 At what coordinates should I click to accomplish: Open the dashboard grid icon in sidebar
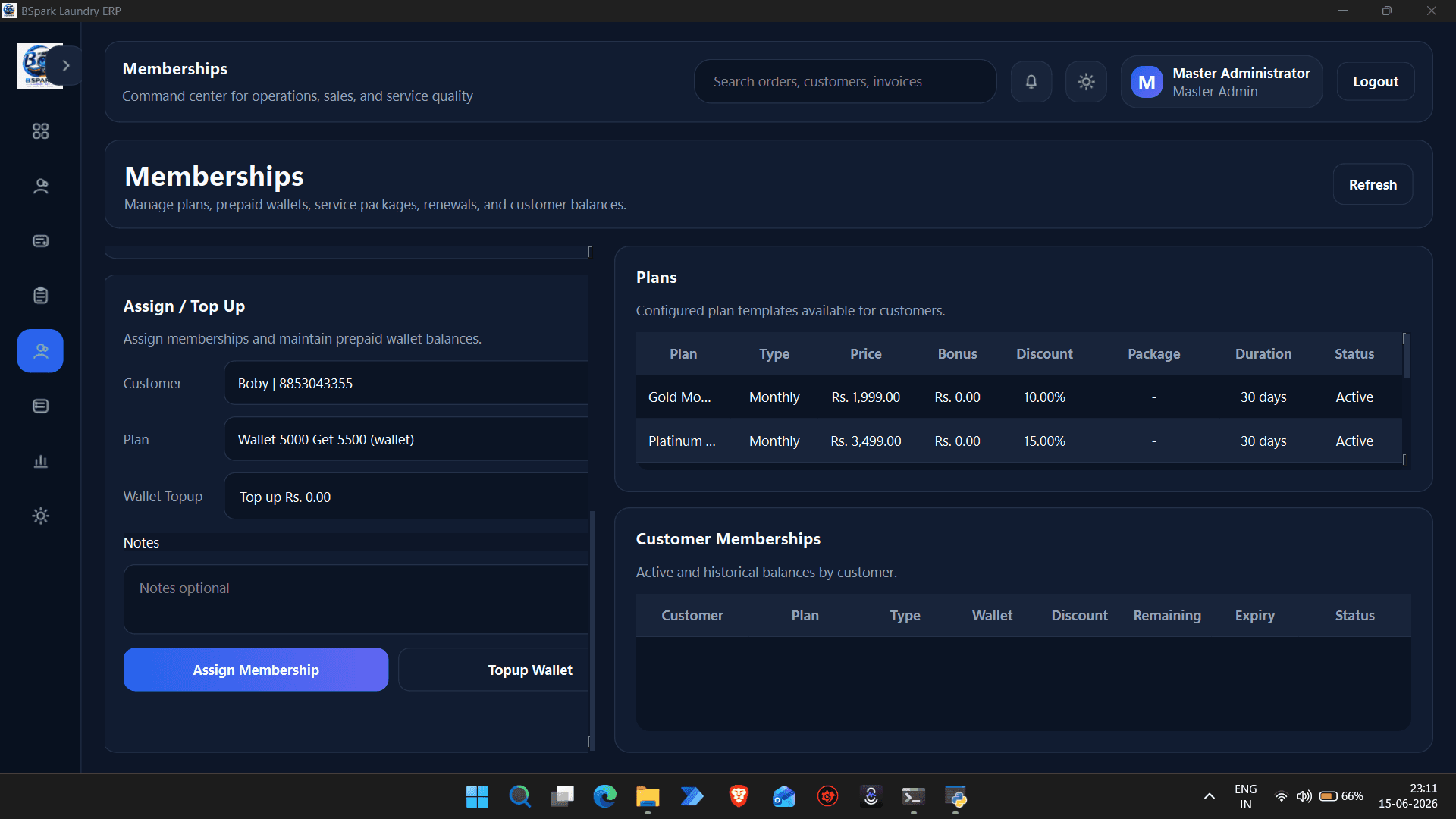pos(41,131)
